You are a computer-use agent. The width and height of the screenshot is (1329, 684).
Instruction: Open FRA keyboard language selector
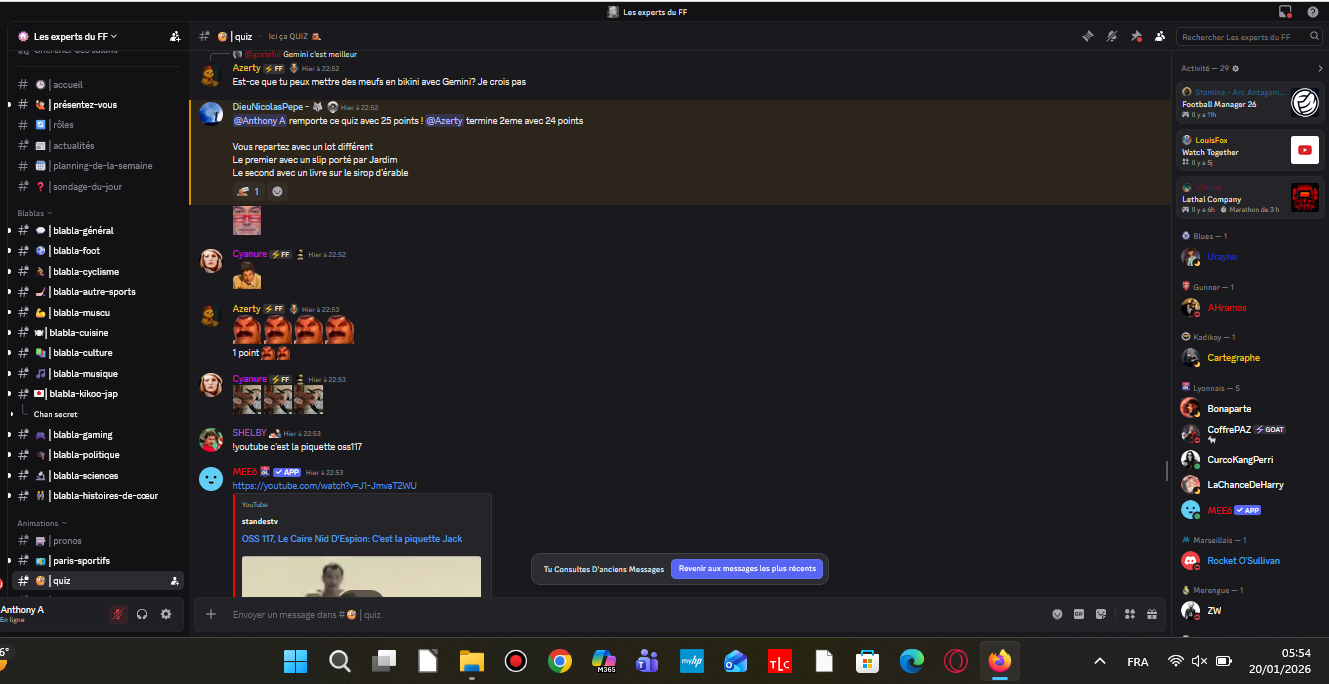pyautogui.click(x=1138, y=662)
